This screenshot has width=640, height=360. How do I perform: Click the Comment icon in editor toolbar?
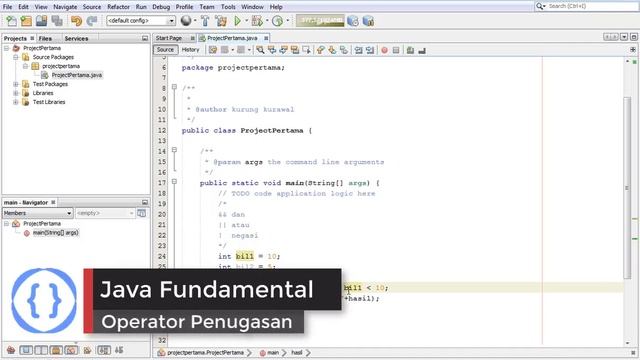410,50
